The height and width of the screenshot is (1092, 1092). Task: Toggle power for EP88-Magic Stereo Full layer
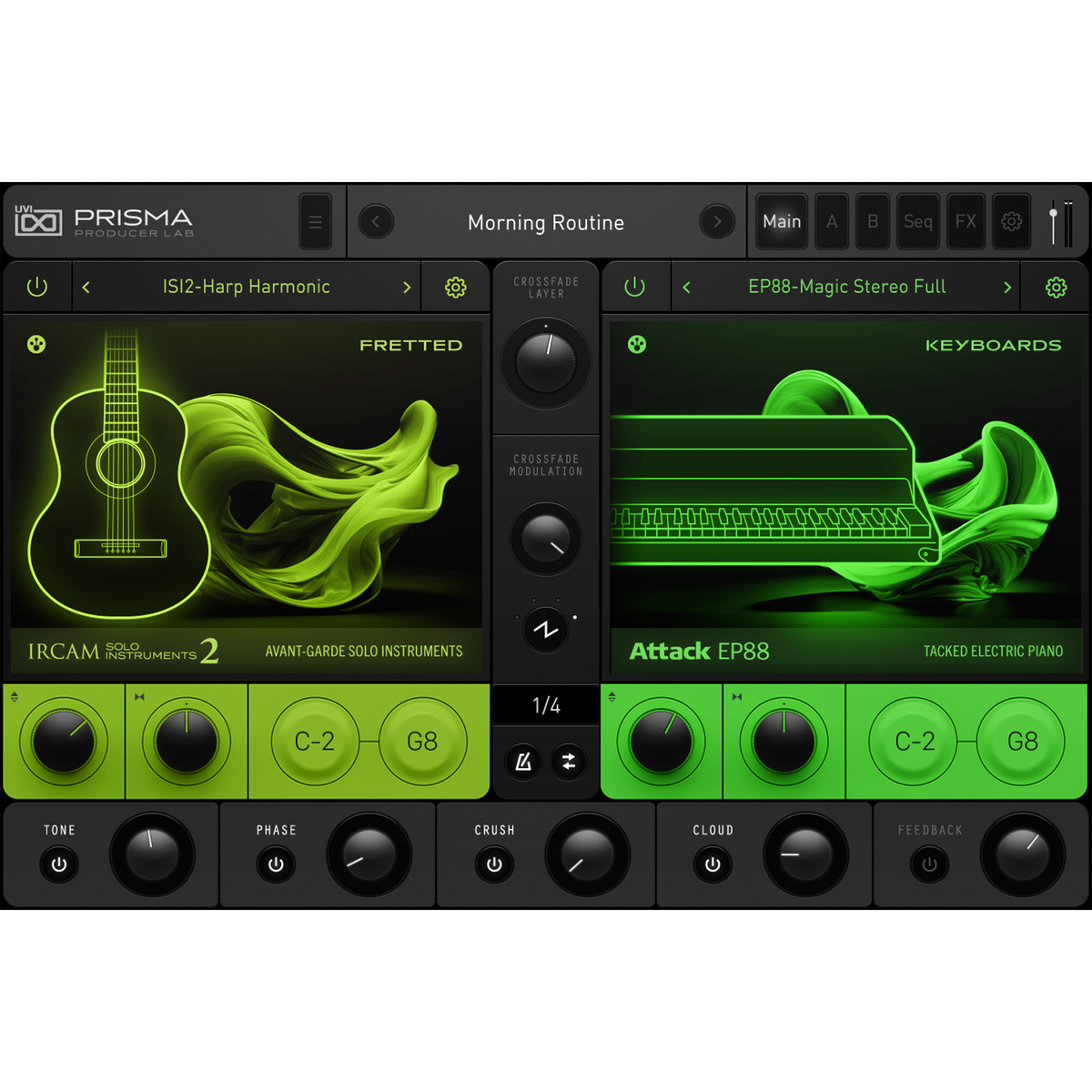click(x=634, y=288)
